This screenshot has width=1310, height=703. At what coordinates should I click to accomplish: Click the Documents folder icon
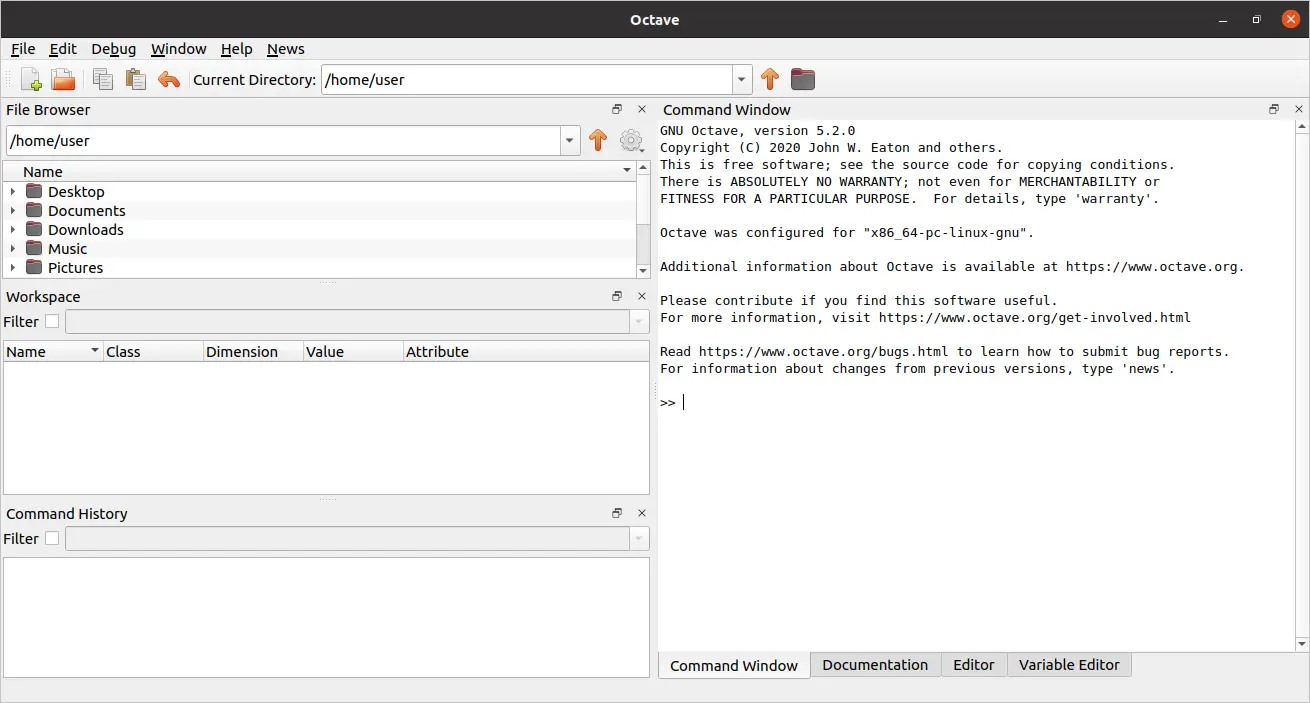pyautogui.click(x=34, y=210)
